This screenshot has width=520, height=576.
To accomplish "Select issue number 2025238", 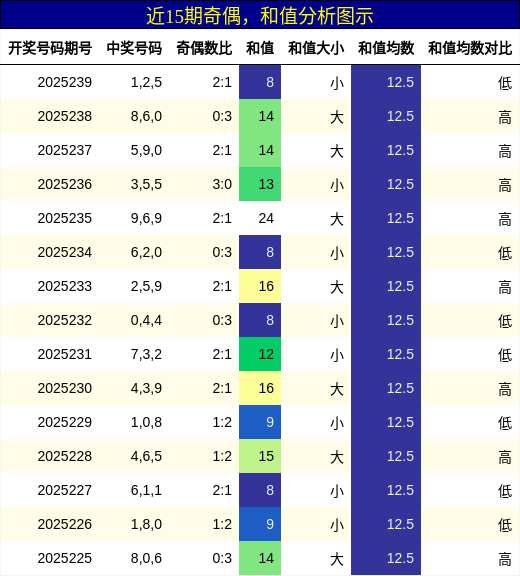I will [65, 116].
